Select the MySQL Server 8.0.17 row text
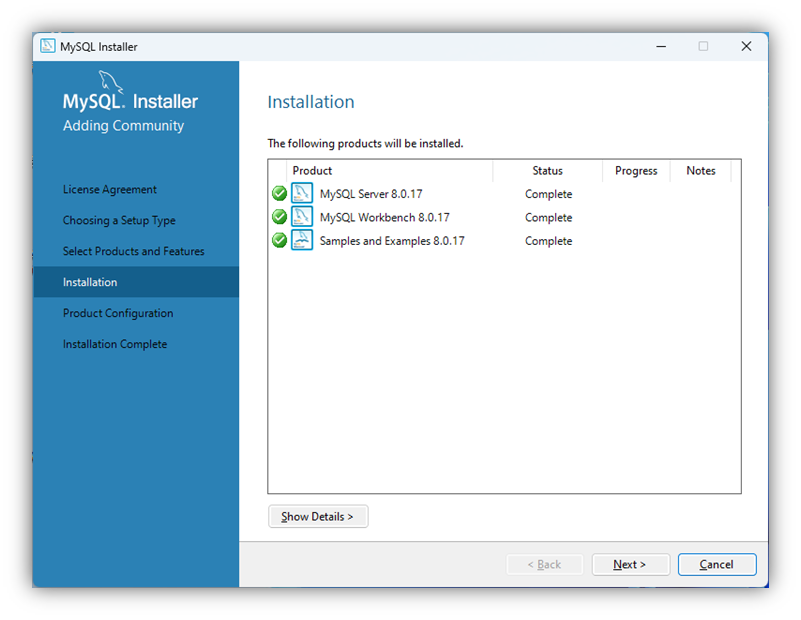The height and width of the screenshot is (620, 801). [x=371, y=194]
